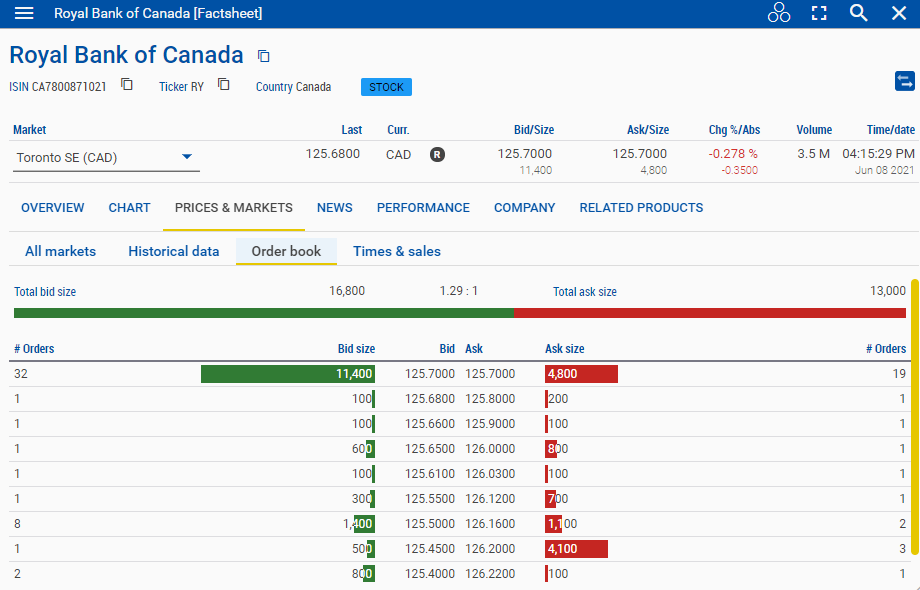Viewport: 920px width, 590px height.
Task: Select the ask price 125.8000
Action: pyautogui.click(x=490, y=399)
